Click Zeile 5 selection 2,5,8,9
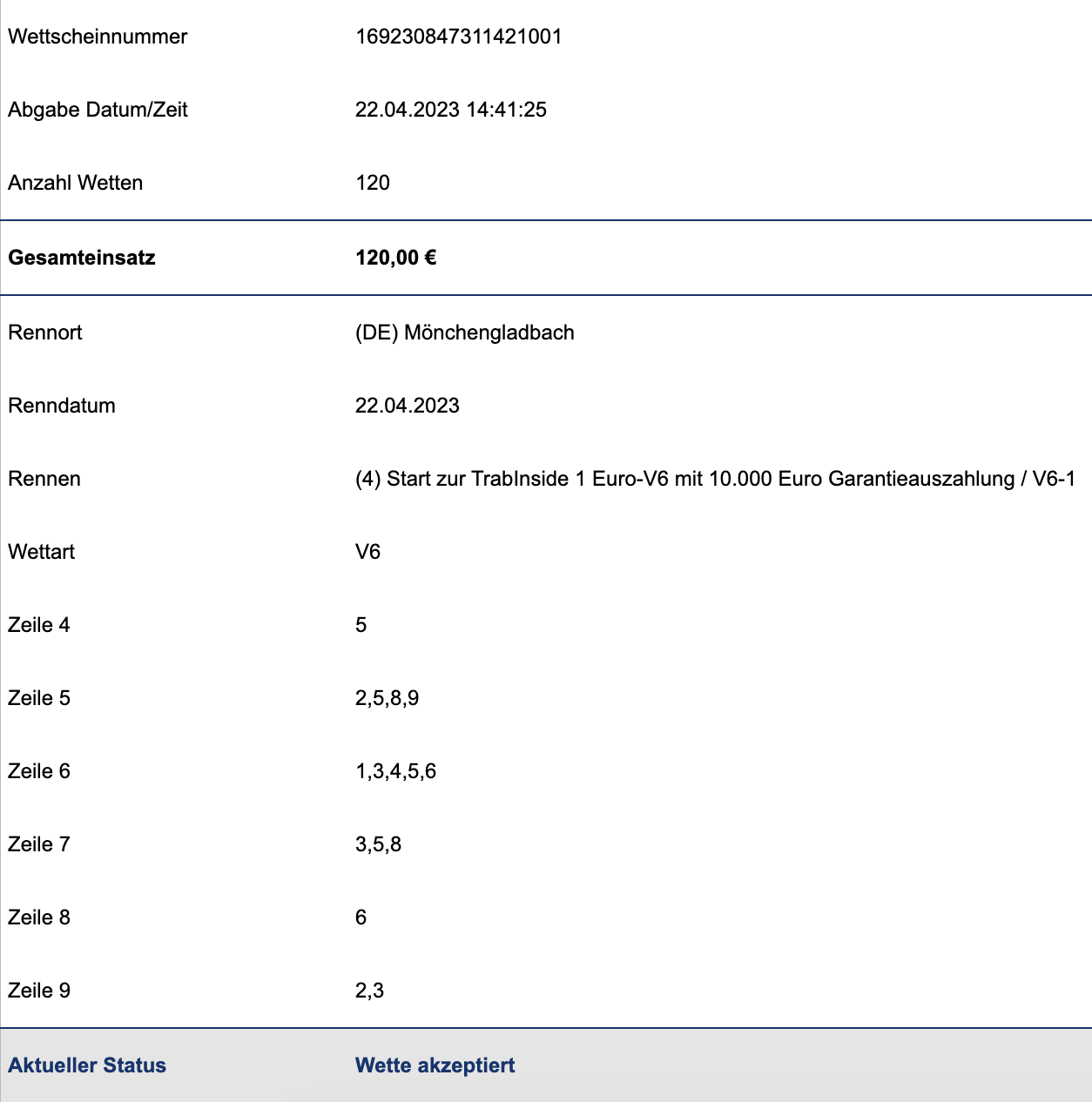The height and width of the screenshot is (1102, 1092). [x=388, y=698]
